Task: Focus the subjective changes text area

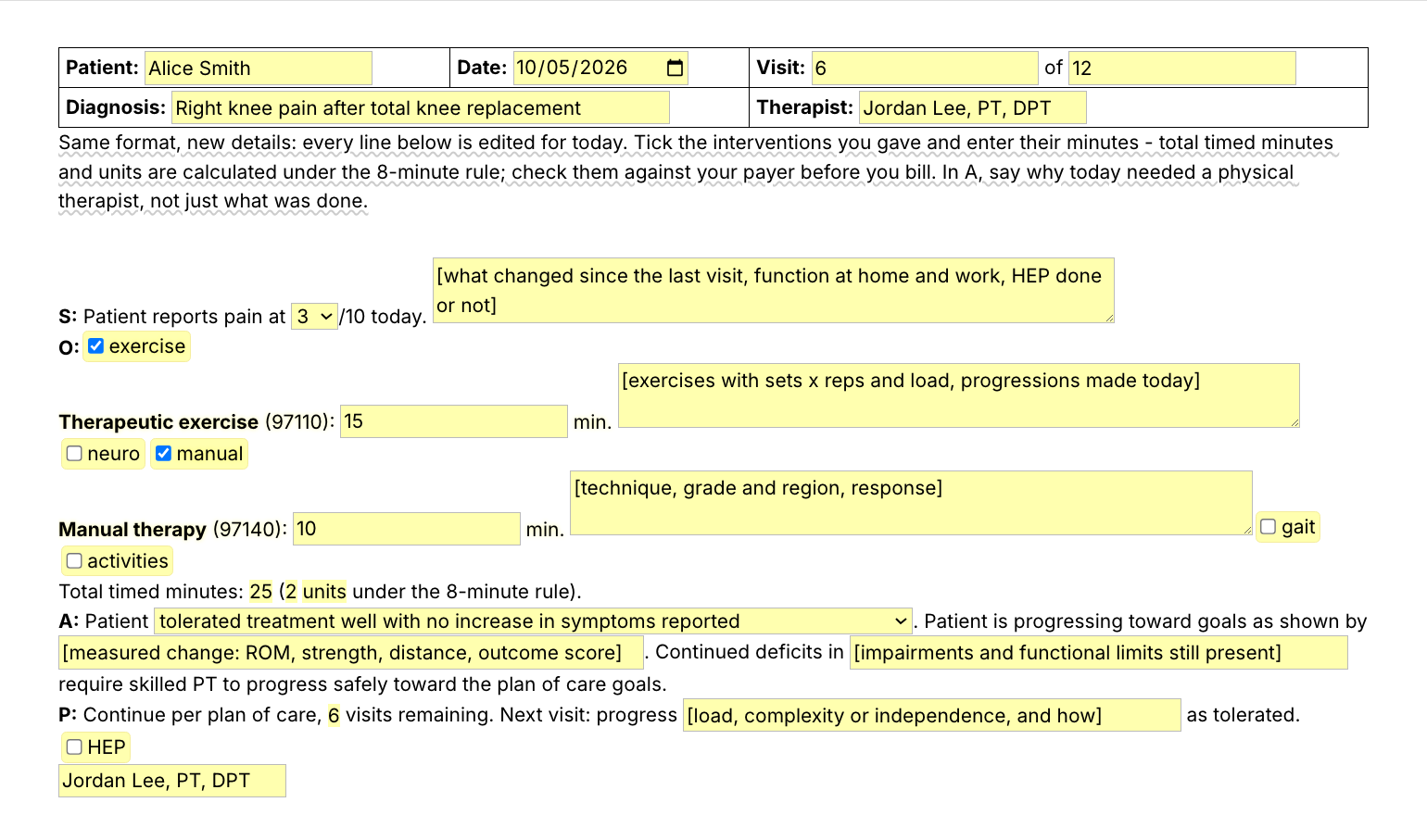Action: (x=774, y=291)
